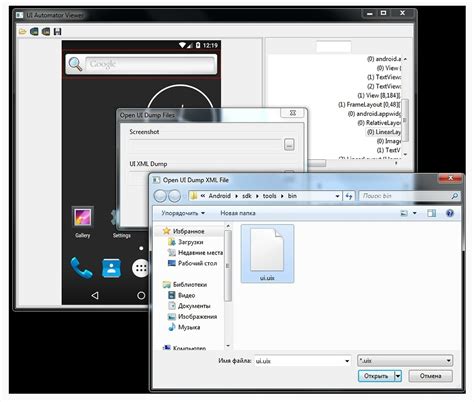Image resolution: width=474 pixels, height=402 pixels.
Task: Click the Open folder icon in UI Automator Viewer toolbar
Action: click(x=22, y=32)
